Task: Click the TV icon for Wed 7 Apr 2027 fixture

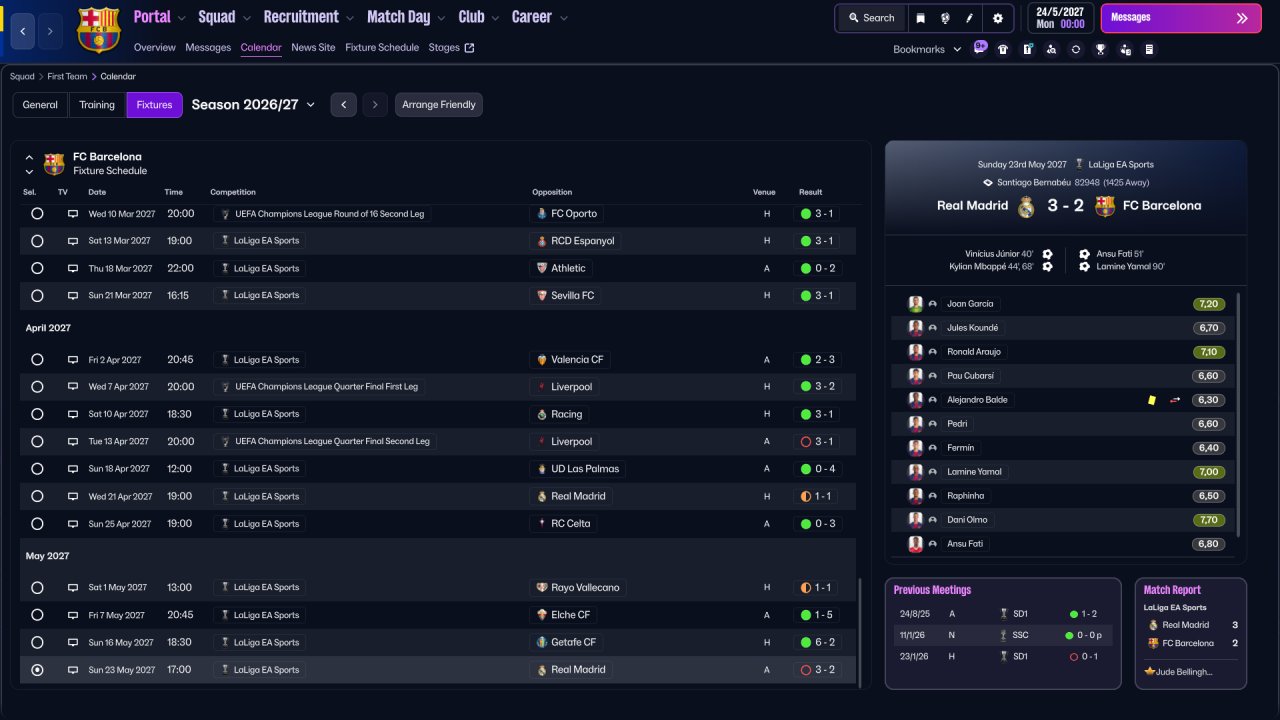Action: click(73, 387)
